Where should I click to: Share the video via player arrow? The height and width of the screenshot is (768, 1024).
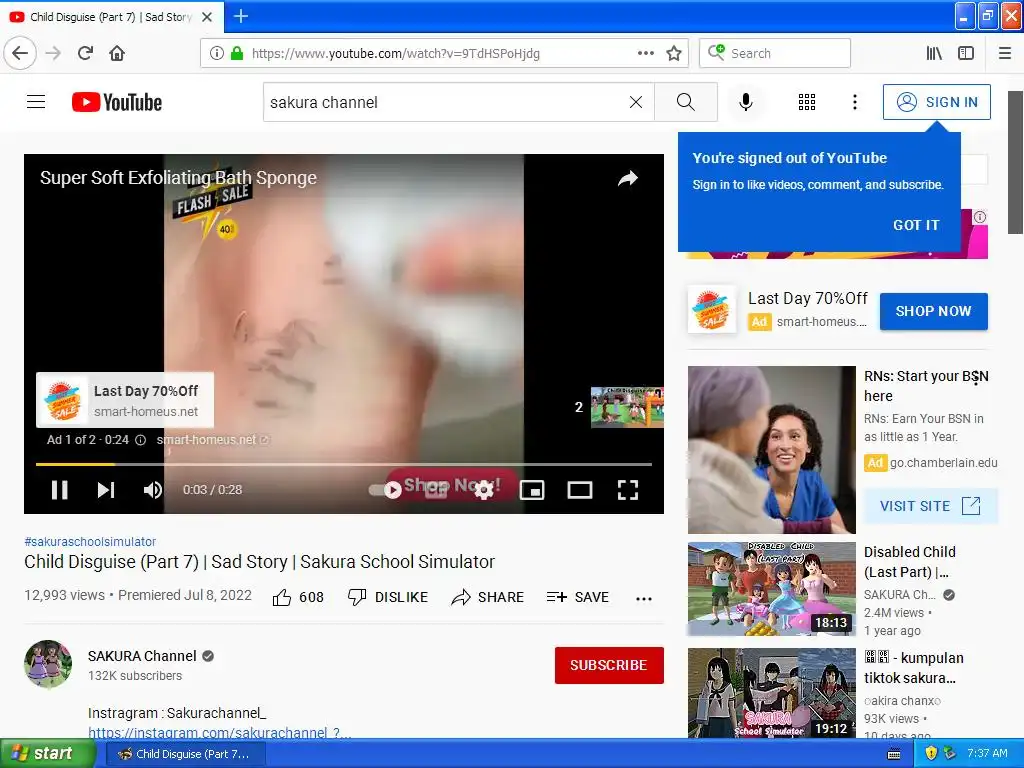click(628, 178)
